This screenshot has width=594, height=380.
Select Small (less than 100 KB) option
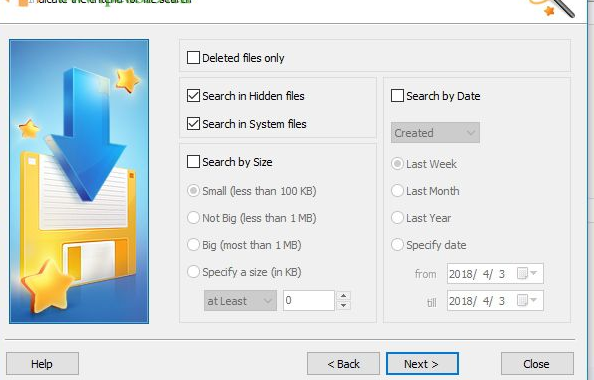(193, 191)
